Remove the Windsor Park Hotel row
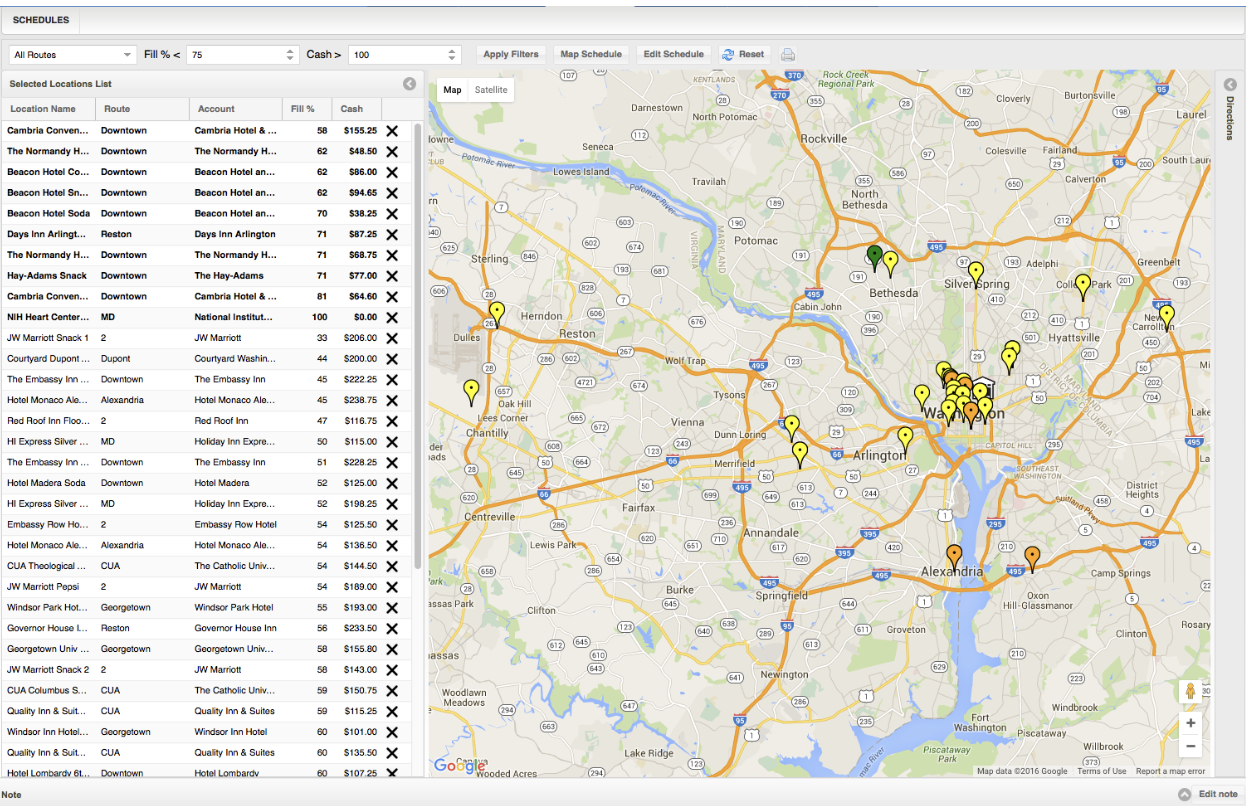 click(392, 607)
